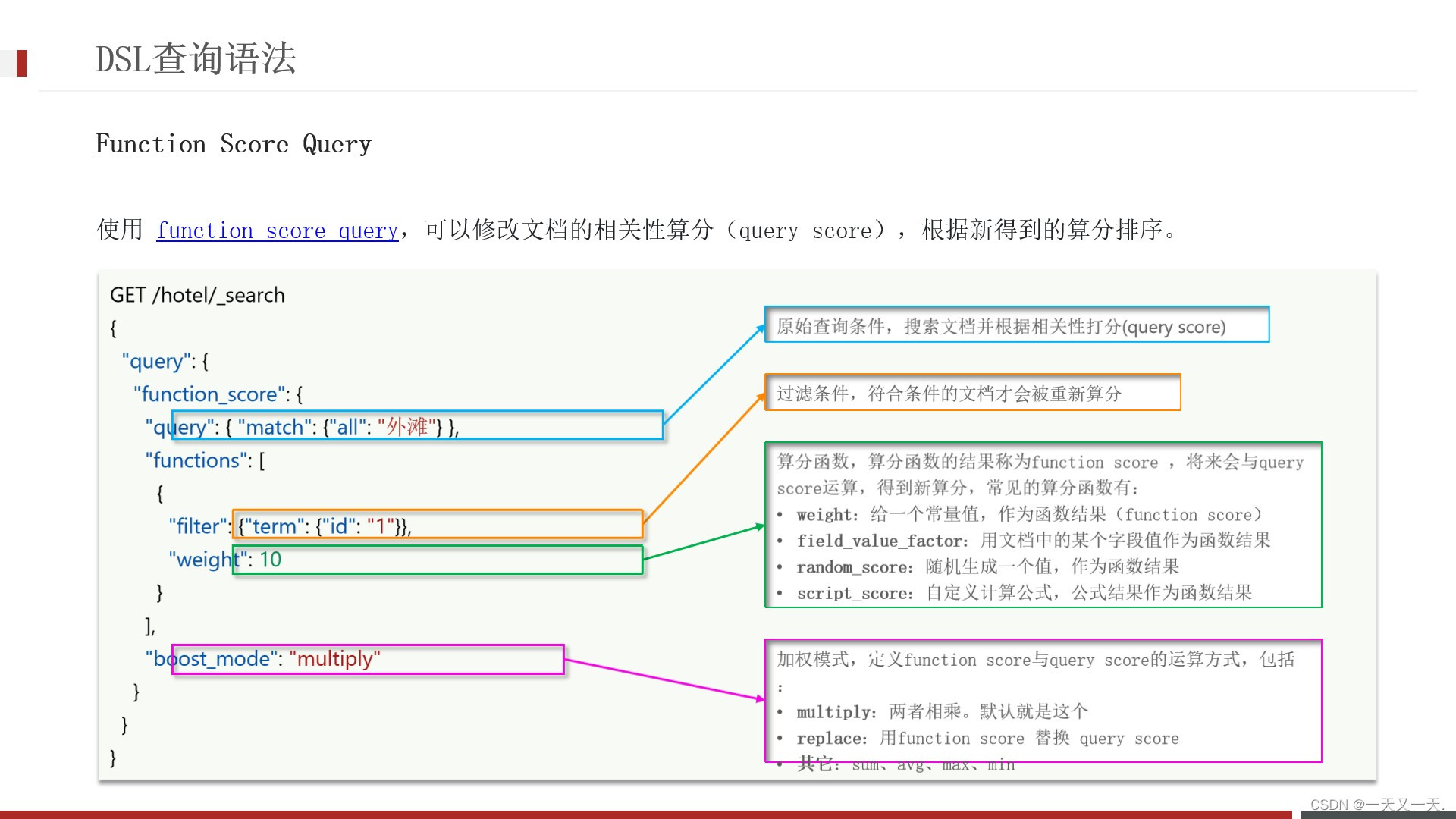The width and height of the screenshot is (1456, 819).
Task: Open the function_score_query hyperlink
Action: [278, 230]
